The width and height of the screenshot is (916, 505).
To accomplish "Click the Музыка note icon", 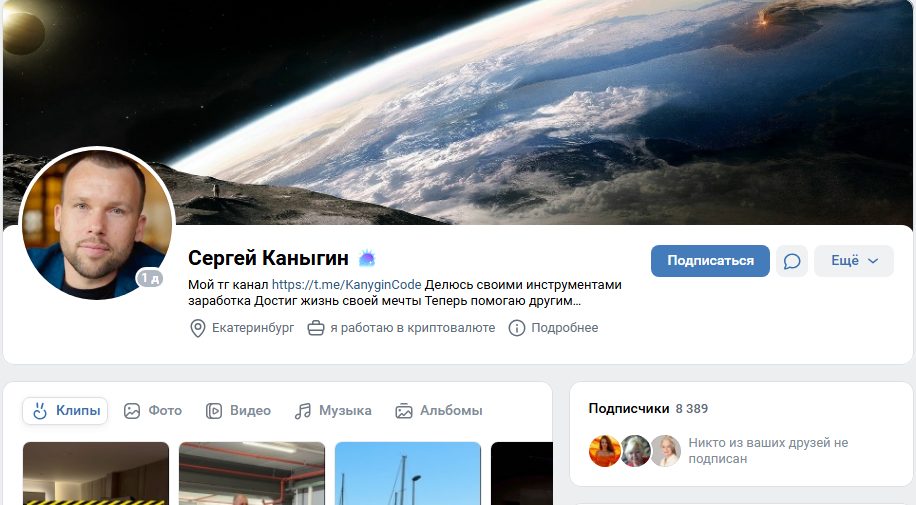I will coord(303,411).
